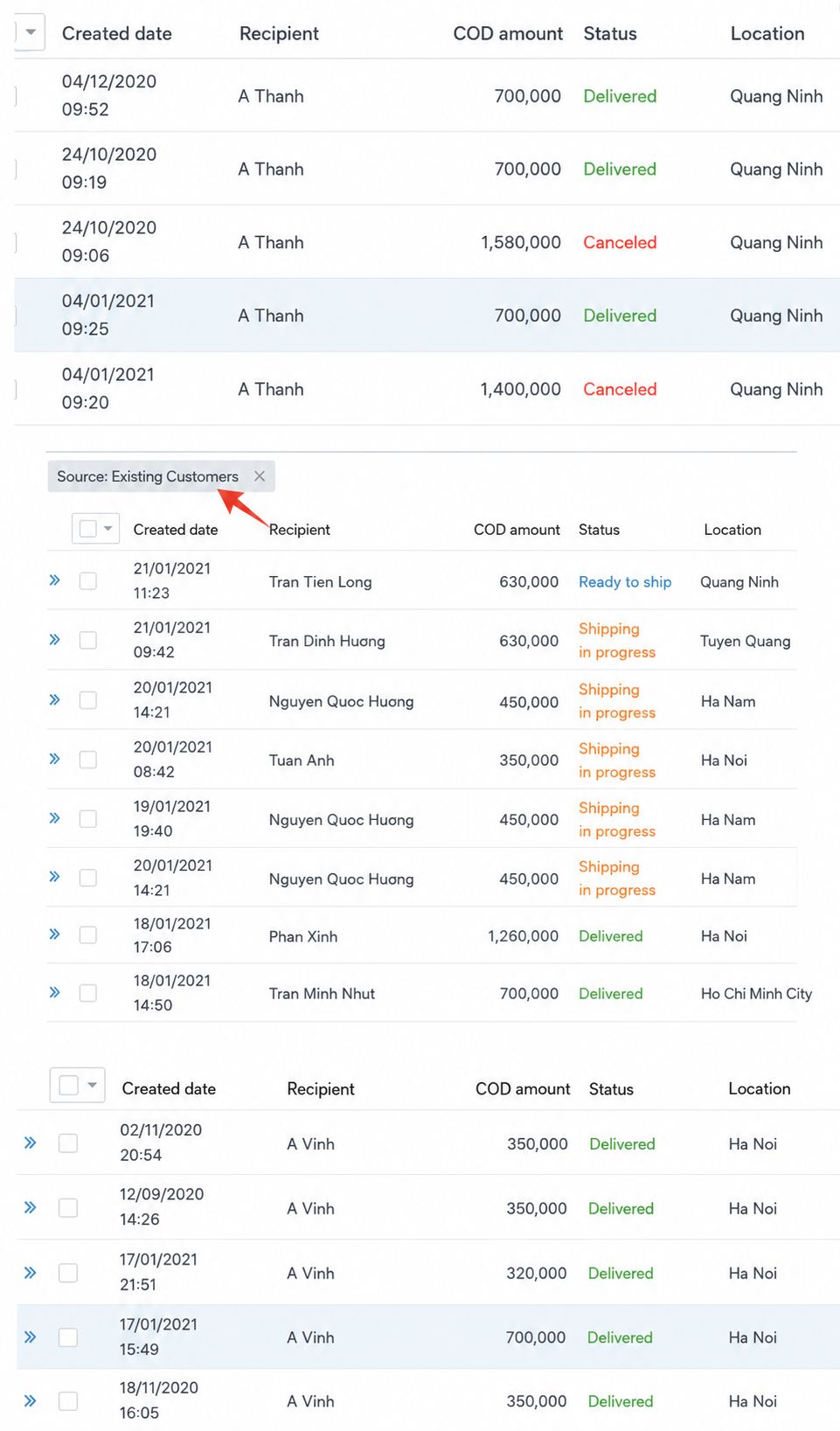Viewport: 840px width, 1431px height.
Task: Select the Tuan Anh order checkbox
Action: pos(88,760)
